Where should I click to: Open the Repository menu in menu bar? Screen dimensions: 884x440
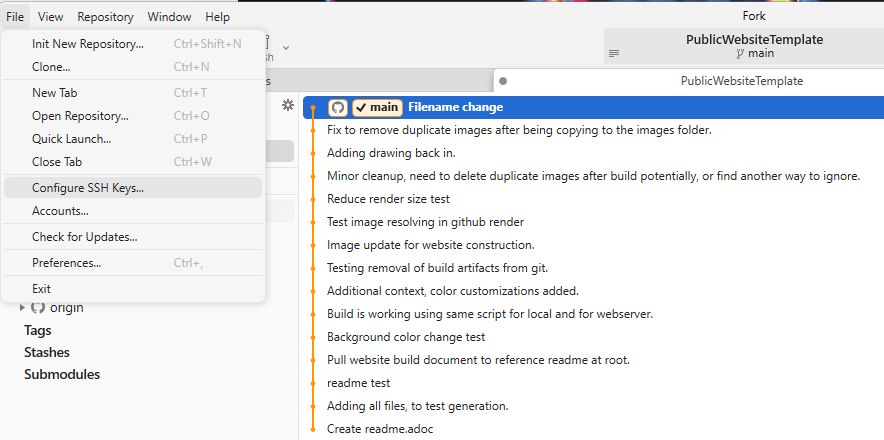(x=105, y=17)
